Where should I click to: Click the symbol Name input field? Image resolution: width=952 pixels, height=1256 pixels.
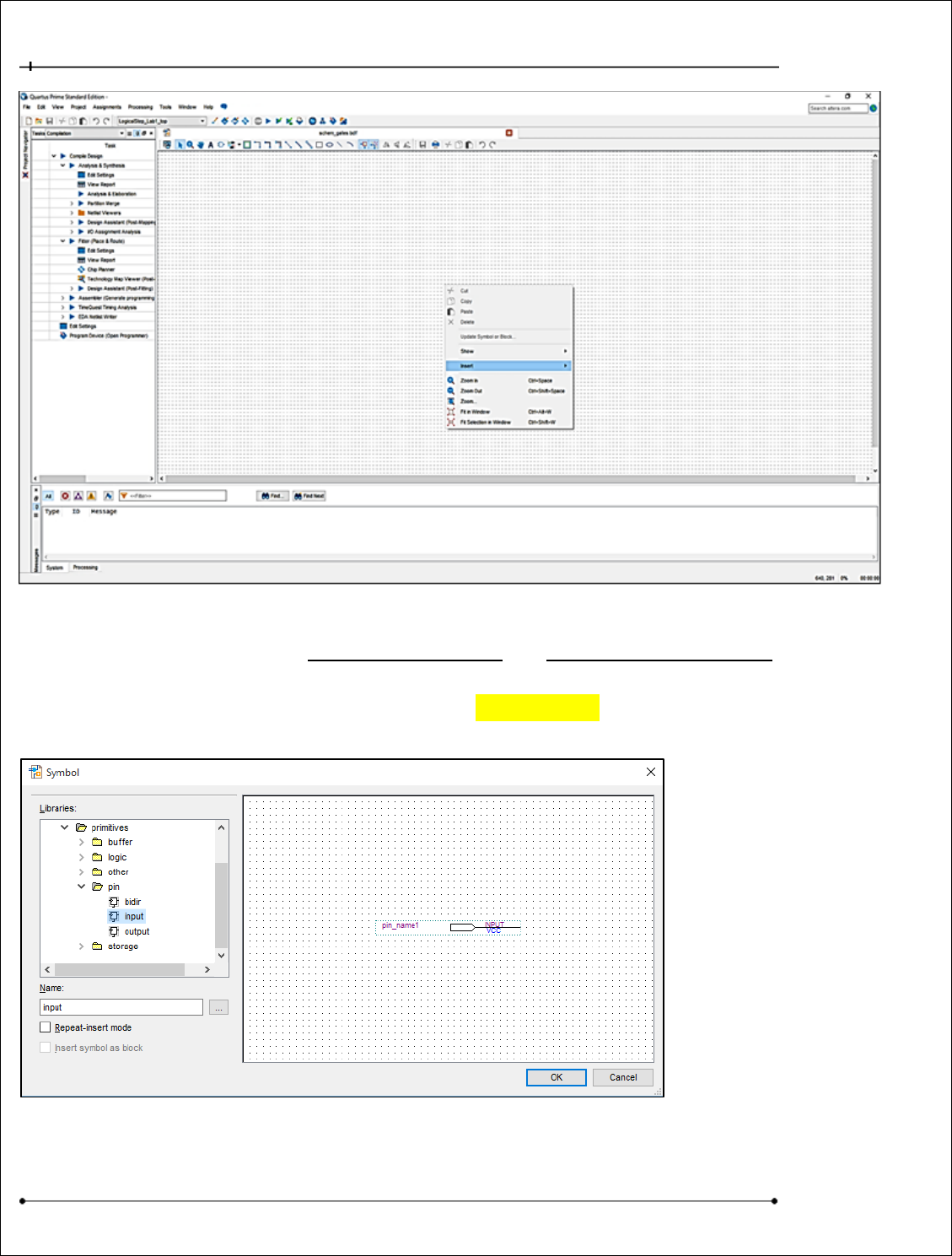(x=121, y=1007)
